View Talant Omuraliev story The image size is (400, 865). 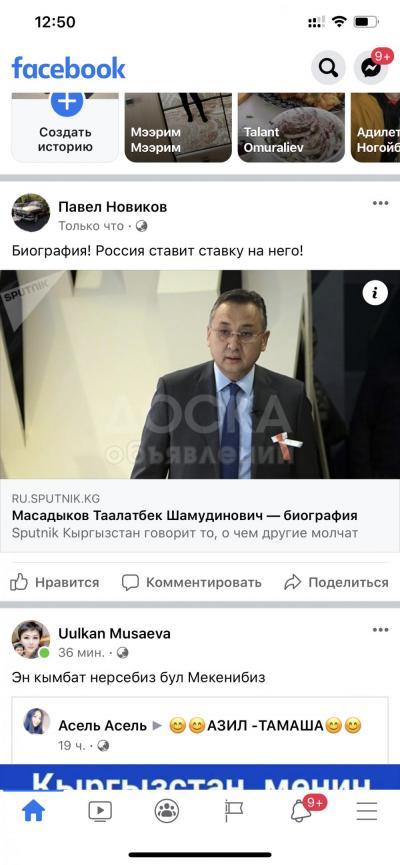[x=291, y=127]
